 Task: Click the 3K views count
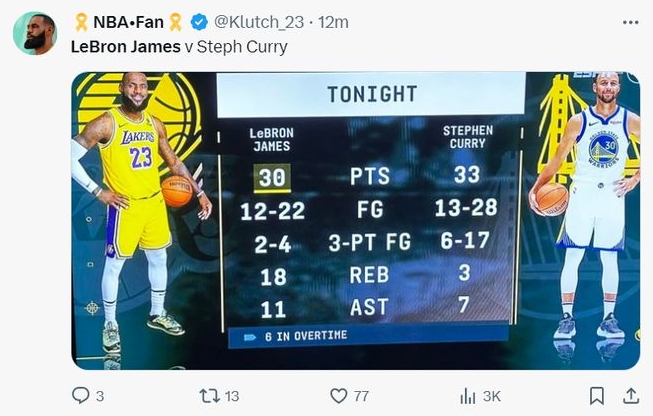(491, 396)
